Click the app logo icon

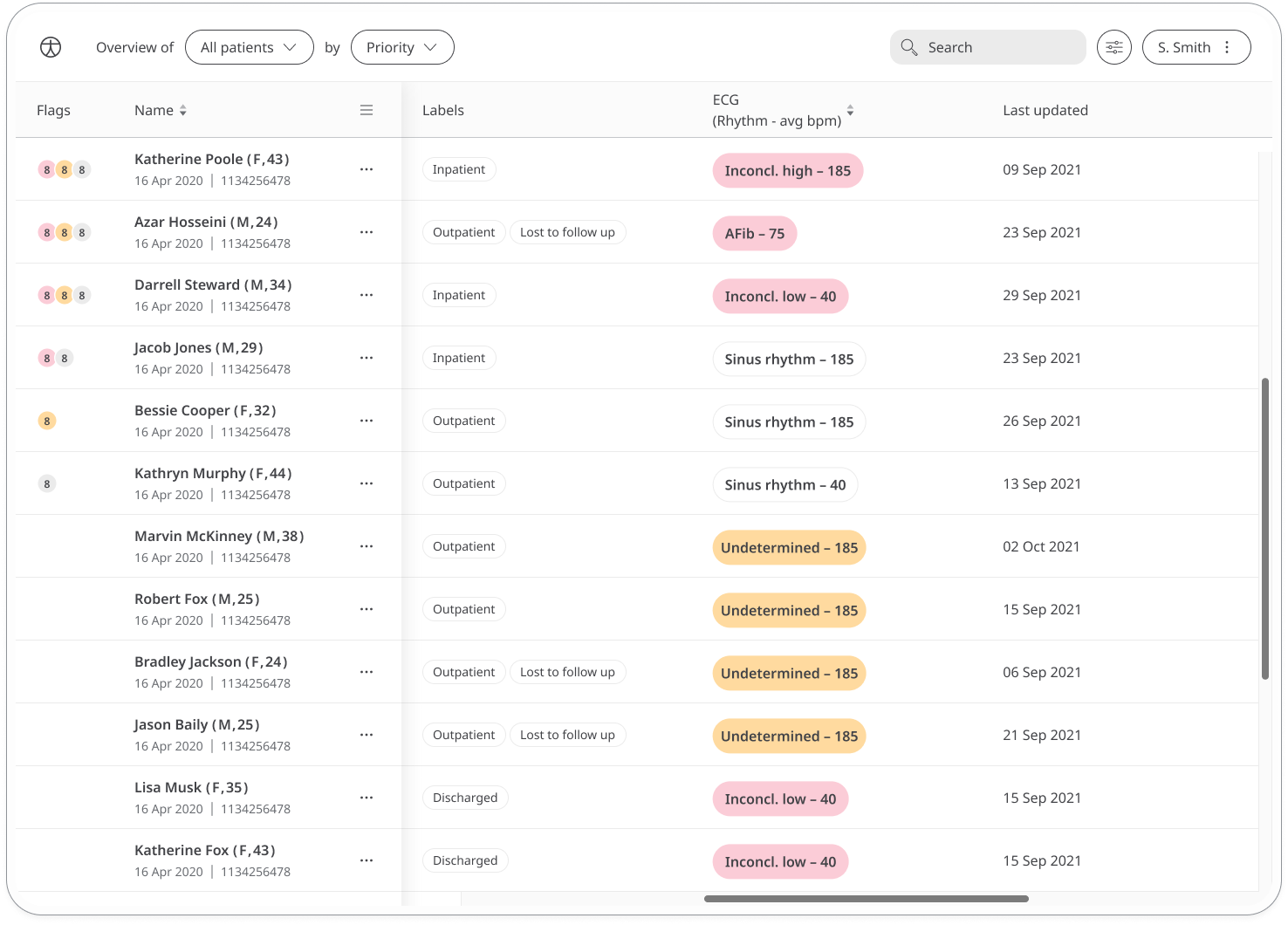(51, 47)
